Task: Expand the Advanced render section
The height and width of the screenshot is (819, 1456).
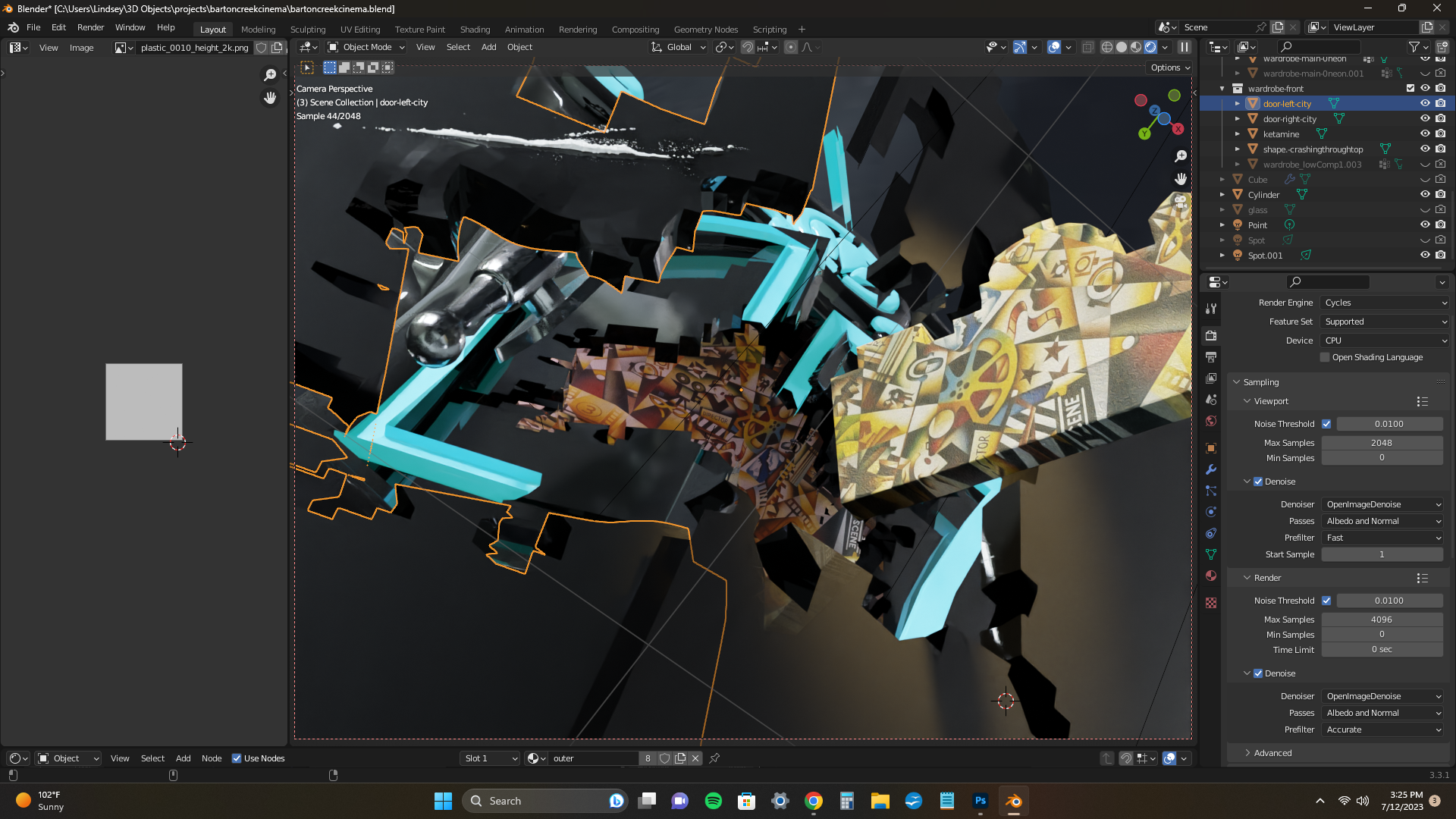Action: pyautogui.click(x=1272, y=753)
